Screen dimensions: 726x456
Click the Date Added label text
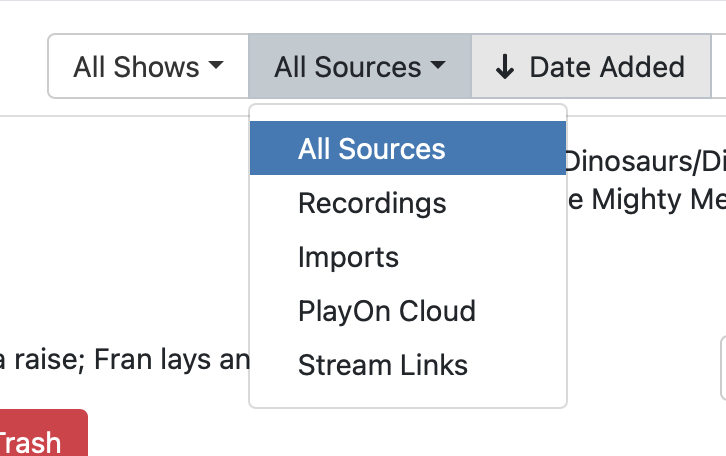(607, 67)
